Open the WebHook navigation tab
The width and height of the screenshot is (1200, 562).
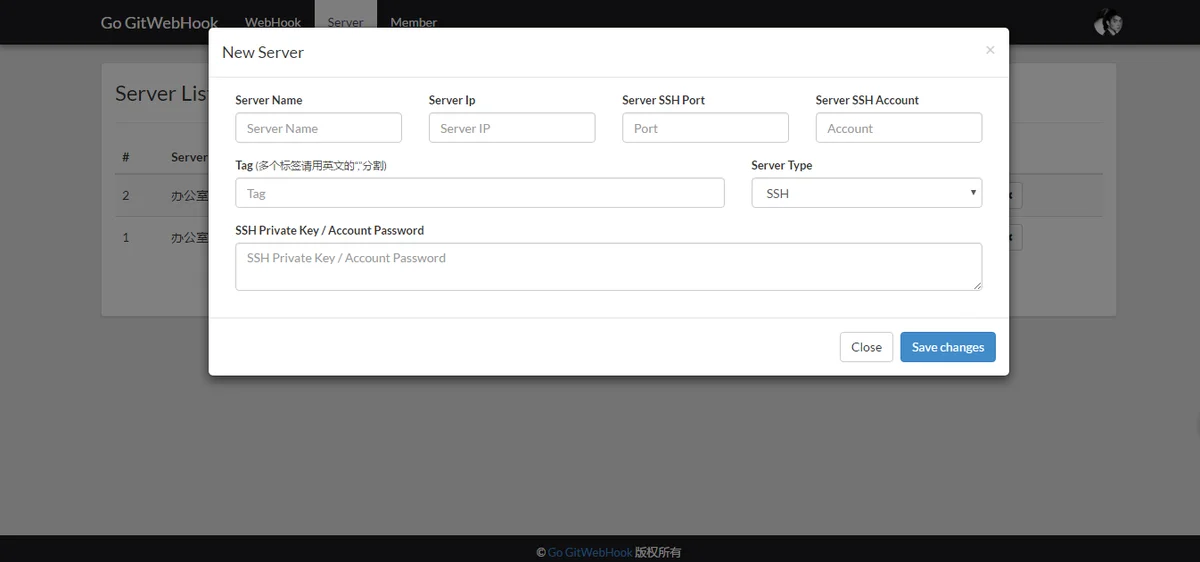(273, 22)
